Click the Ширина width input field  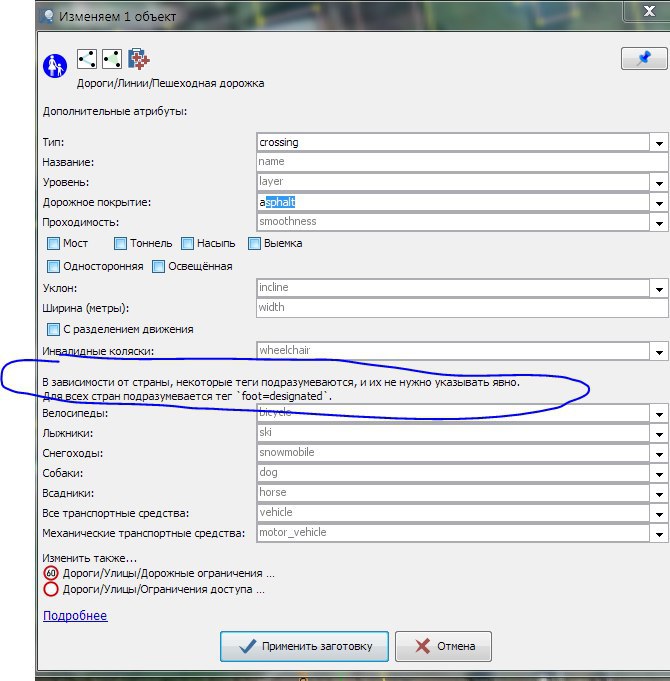point(462,308)
